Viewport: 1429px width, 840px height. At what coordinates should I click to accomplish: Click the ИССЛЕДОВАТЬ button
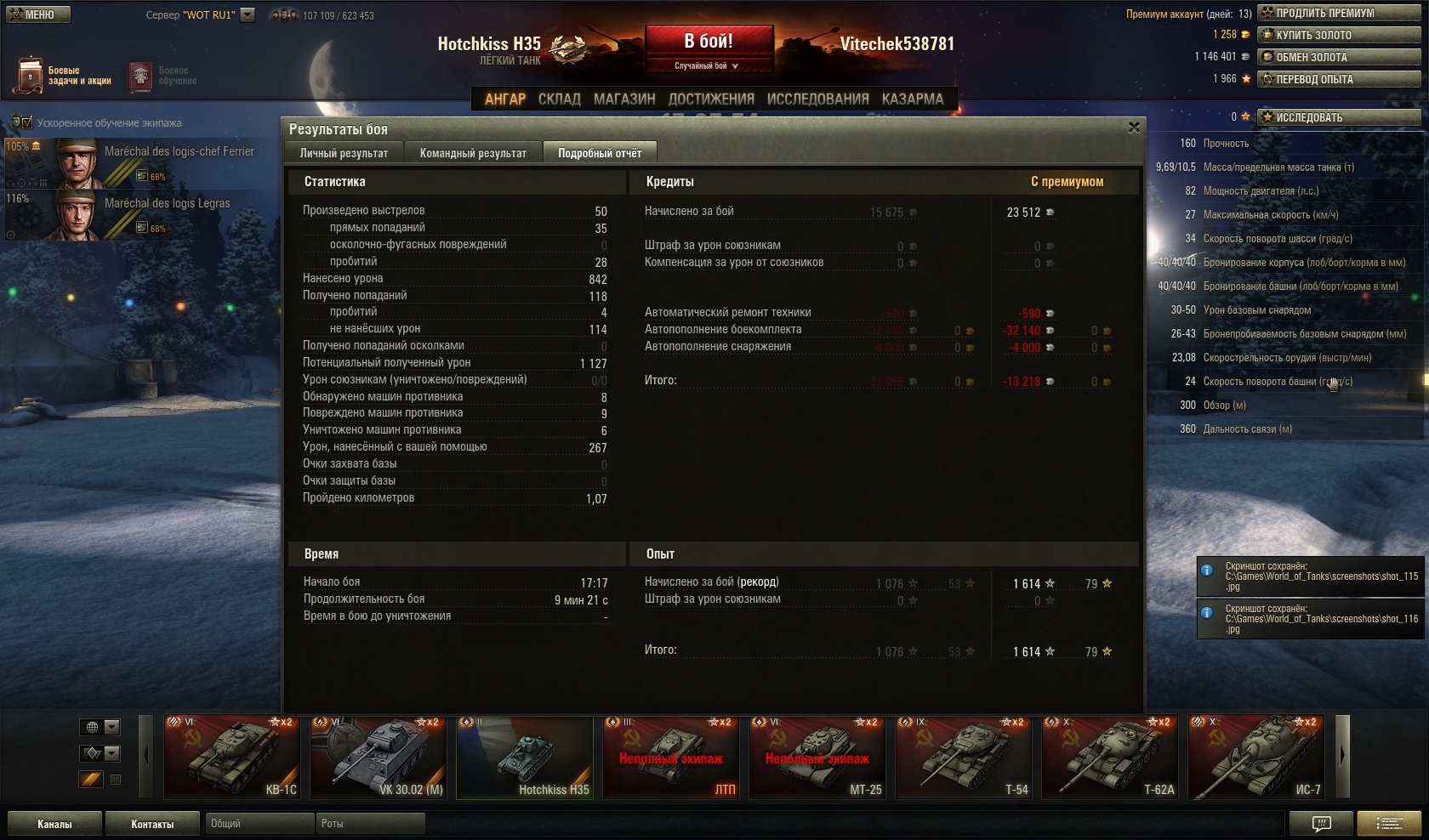pyautogui.click(x=1340, y=117)
